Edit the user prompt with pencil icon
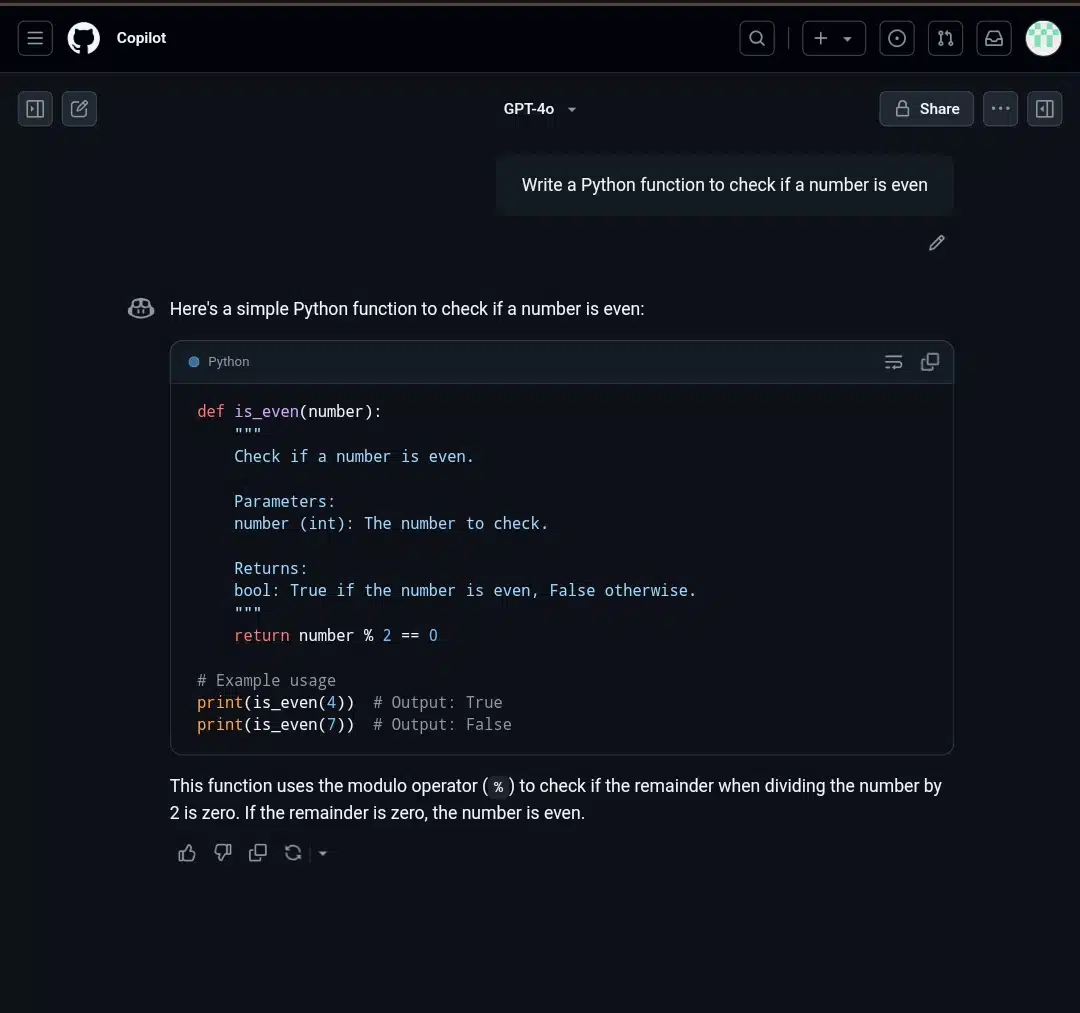 click(x=937, y=243)
